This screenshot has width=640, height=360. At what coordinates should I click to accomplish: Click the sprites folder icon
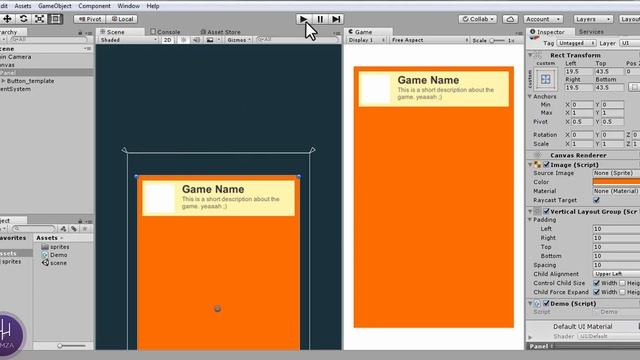pyautogui.click(x=45, y=247)
